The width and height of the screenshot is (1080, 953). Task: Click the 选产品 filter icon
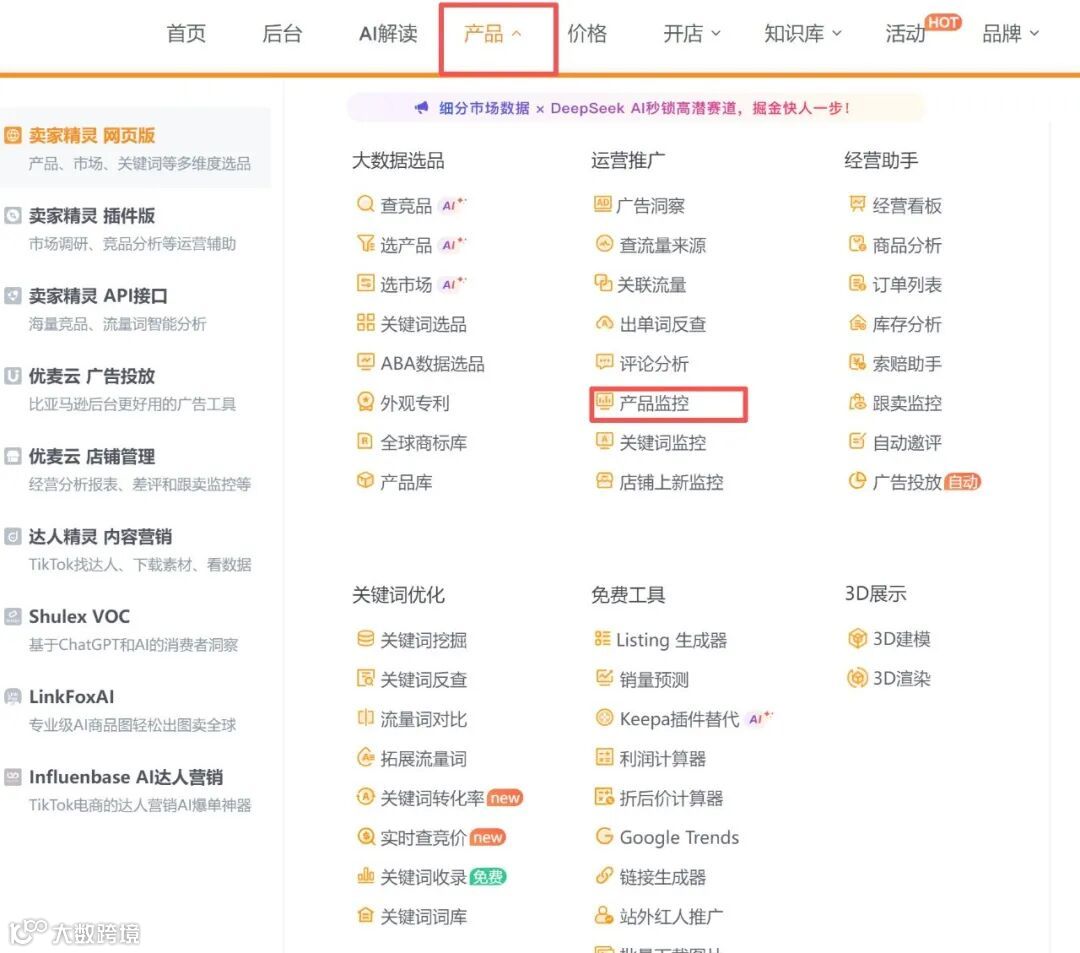365,244
